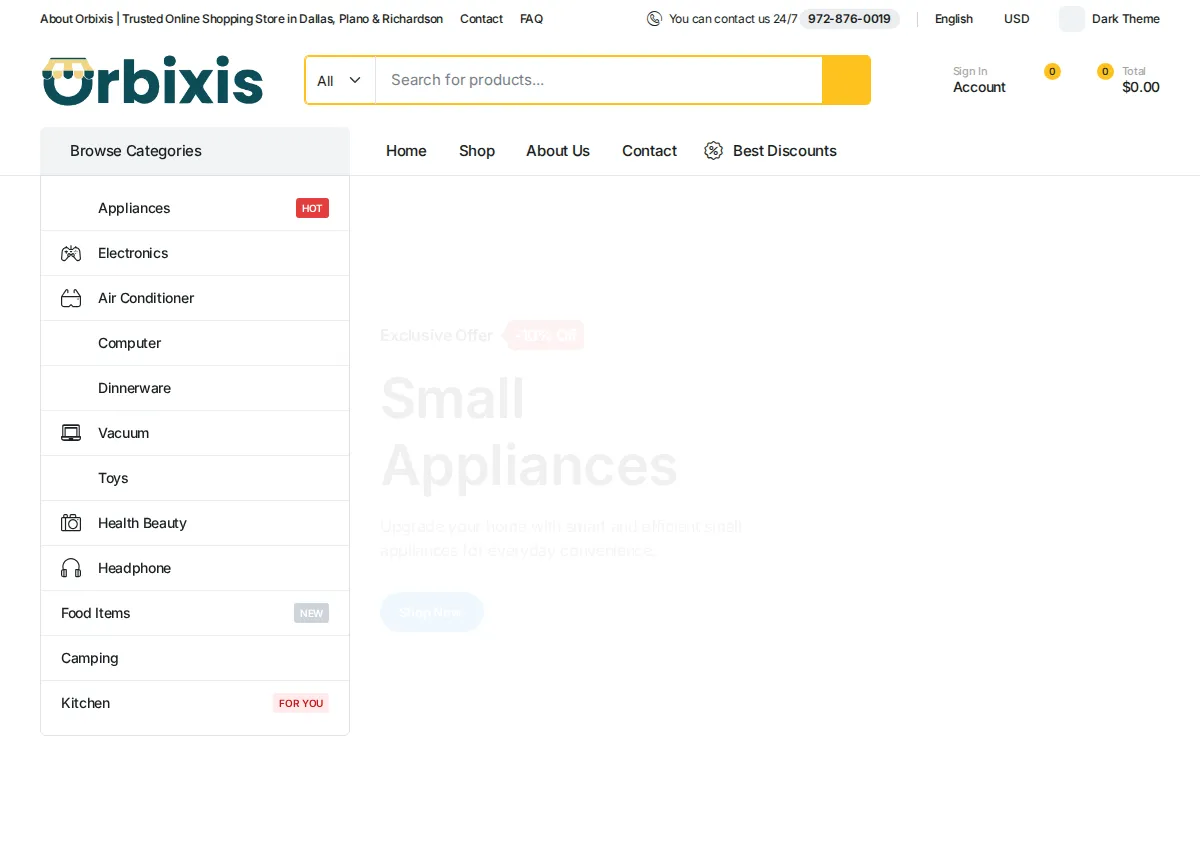Focus the Search for products field
Viewport: 1200px width, 850px height.
[598, 80]
